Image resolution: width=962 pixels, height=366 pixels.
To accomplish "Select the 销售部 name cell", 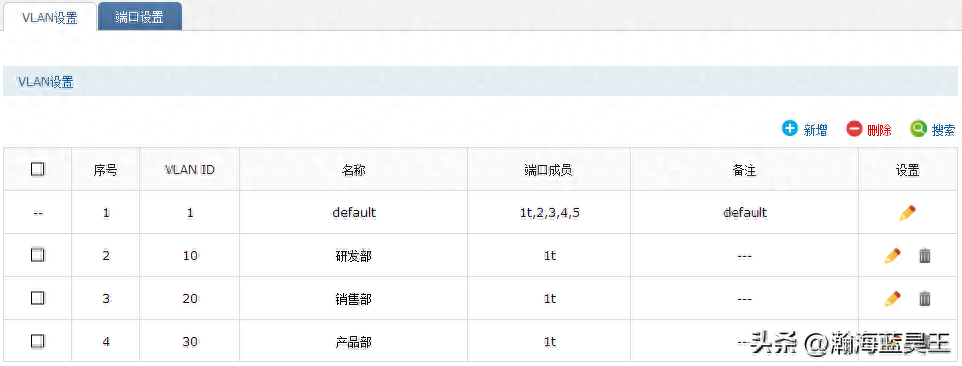I will pyautogui.click(x=354, y=299).
